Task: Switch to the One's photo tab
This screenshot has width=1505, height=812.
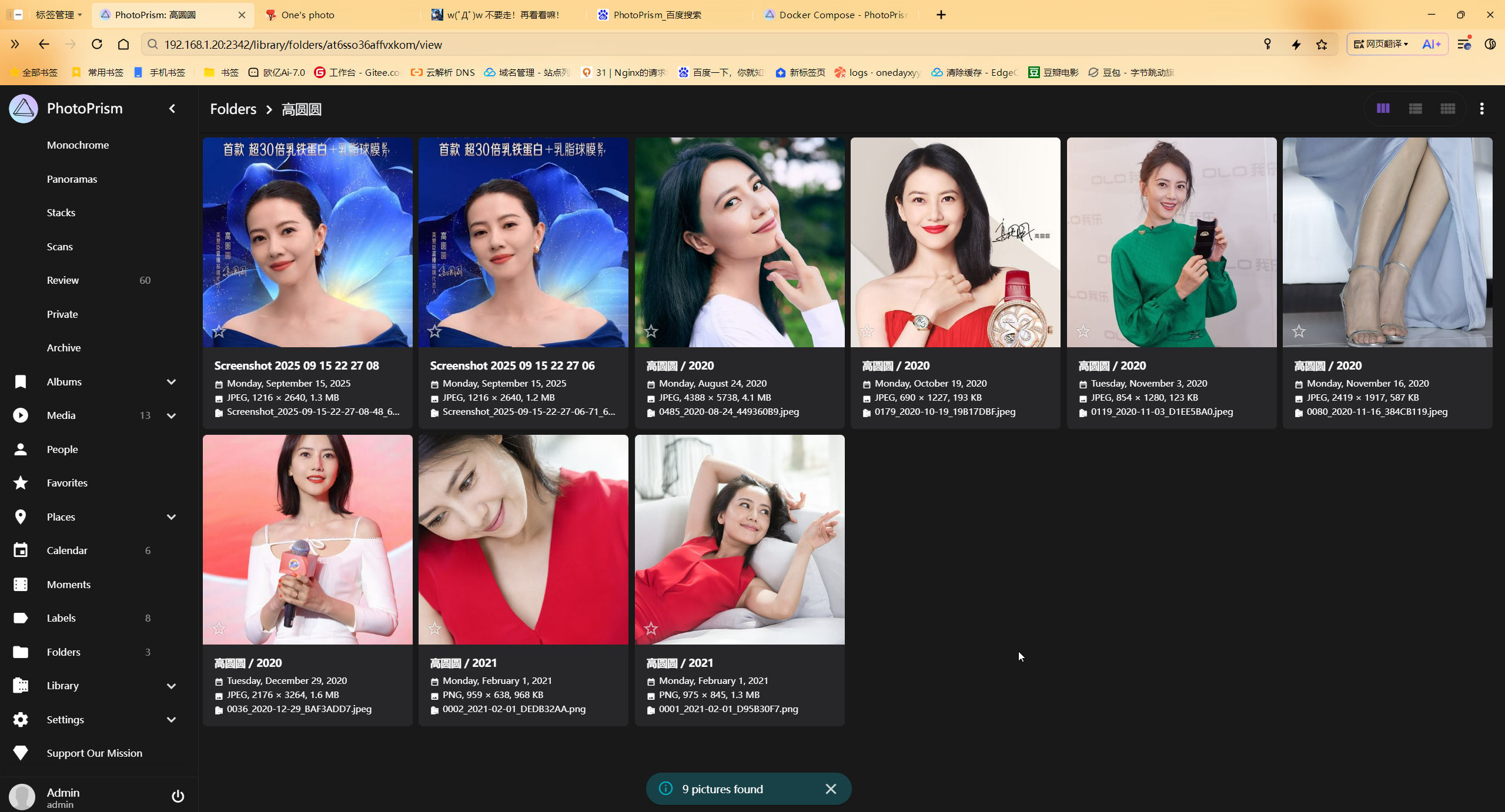Action: tap(307, 15)
